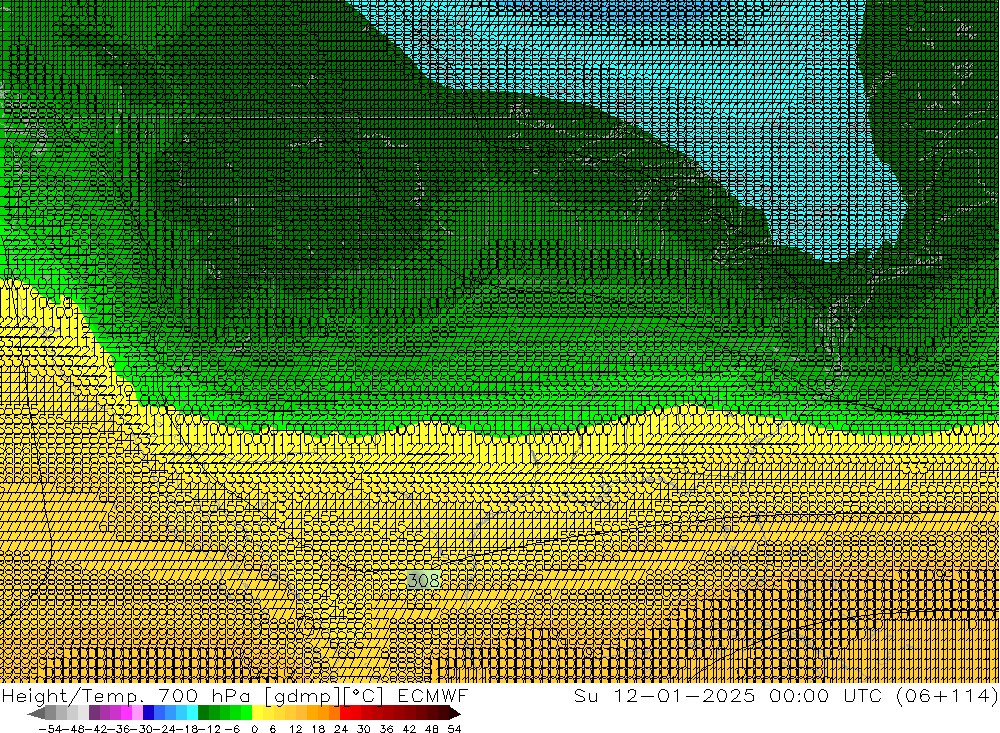Click the purple swatch above legend value -42
1000x733 pixels.
(x=94, y=713)
